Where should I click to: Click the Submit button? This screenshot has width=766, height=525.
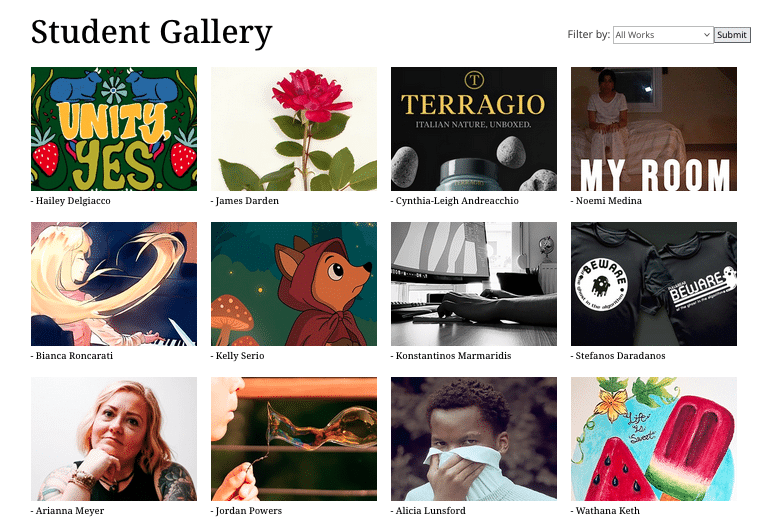(732, 35)
